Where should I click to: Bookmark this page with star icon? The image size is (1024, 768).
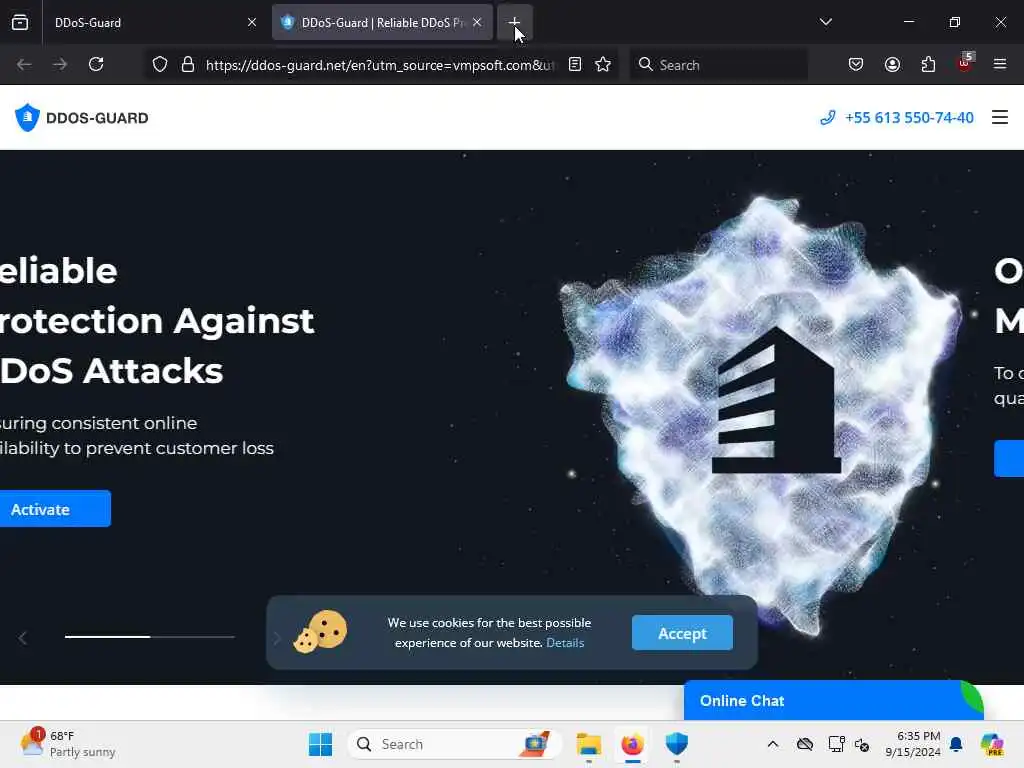pos(603,65)
